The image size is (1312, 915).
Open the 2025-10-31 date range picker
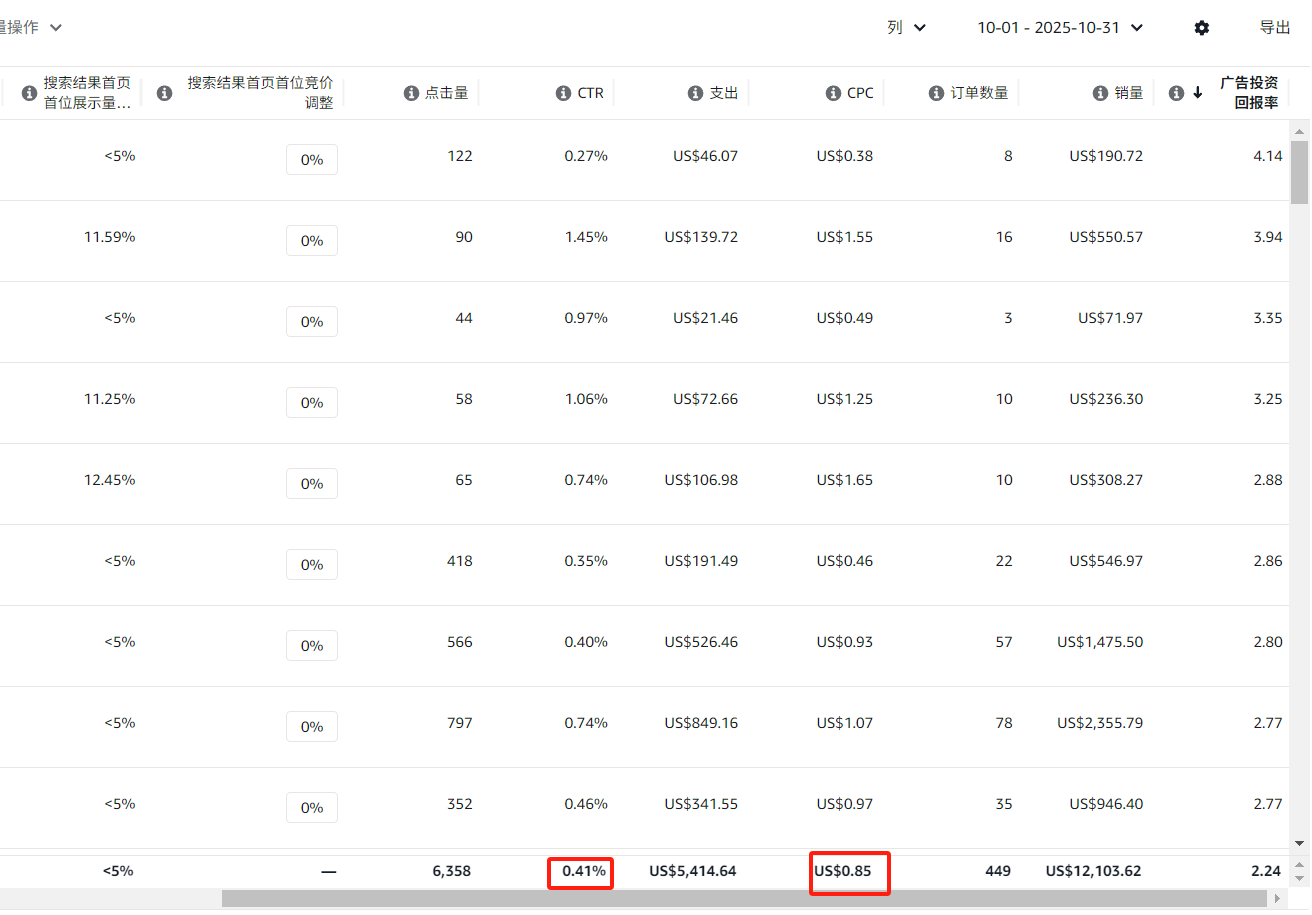tap(1060, 28)
